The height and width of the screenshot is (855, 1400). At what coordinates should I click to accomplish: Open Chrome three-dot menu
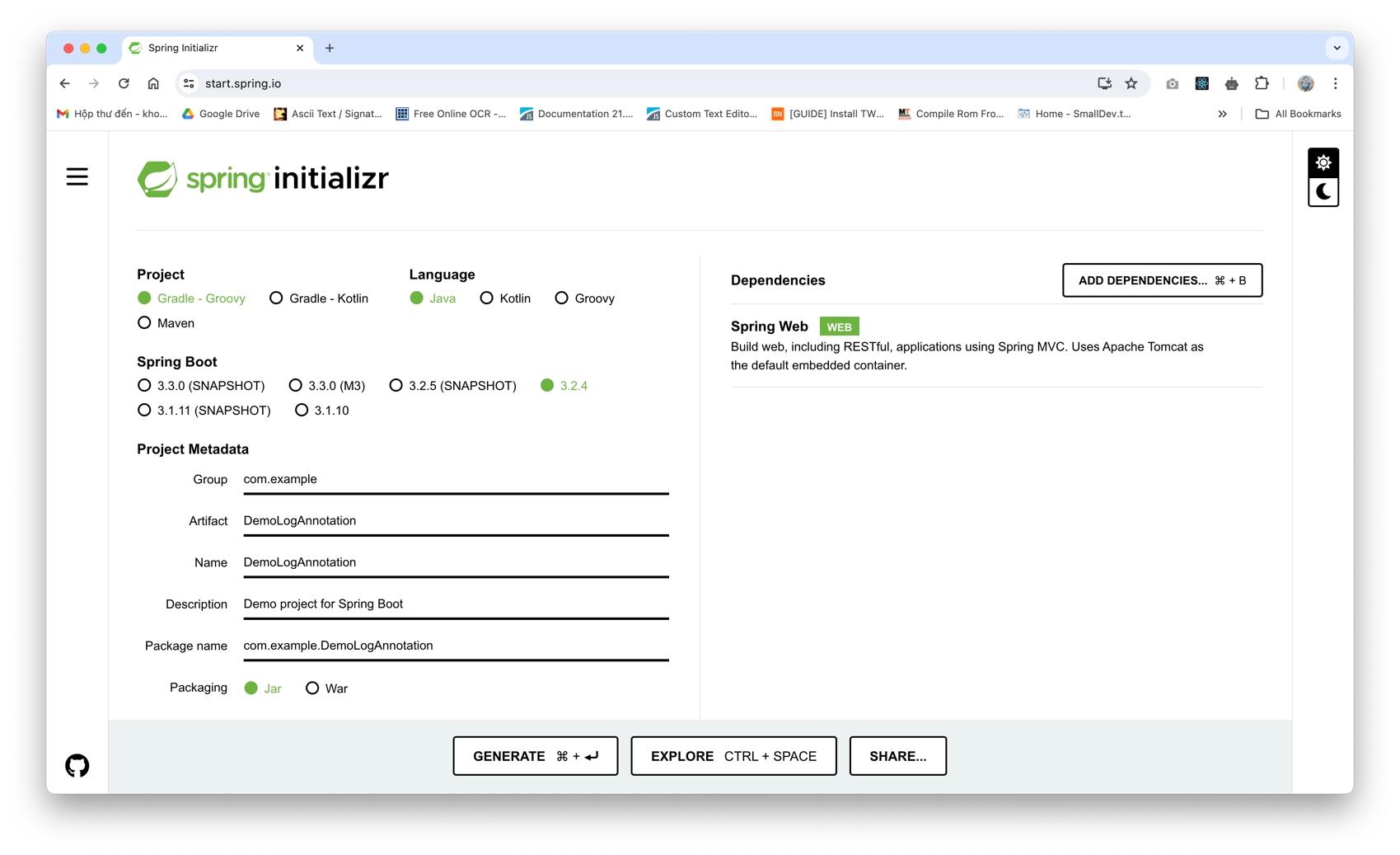pos(1335,83)
